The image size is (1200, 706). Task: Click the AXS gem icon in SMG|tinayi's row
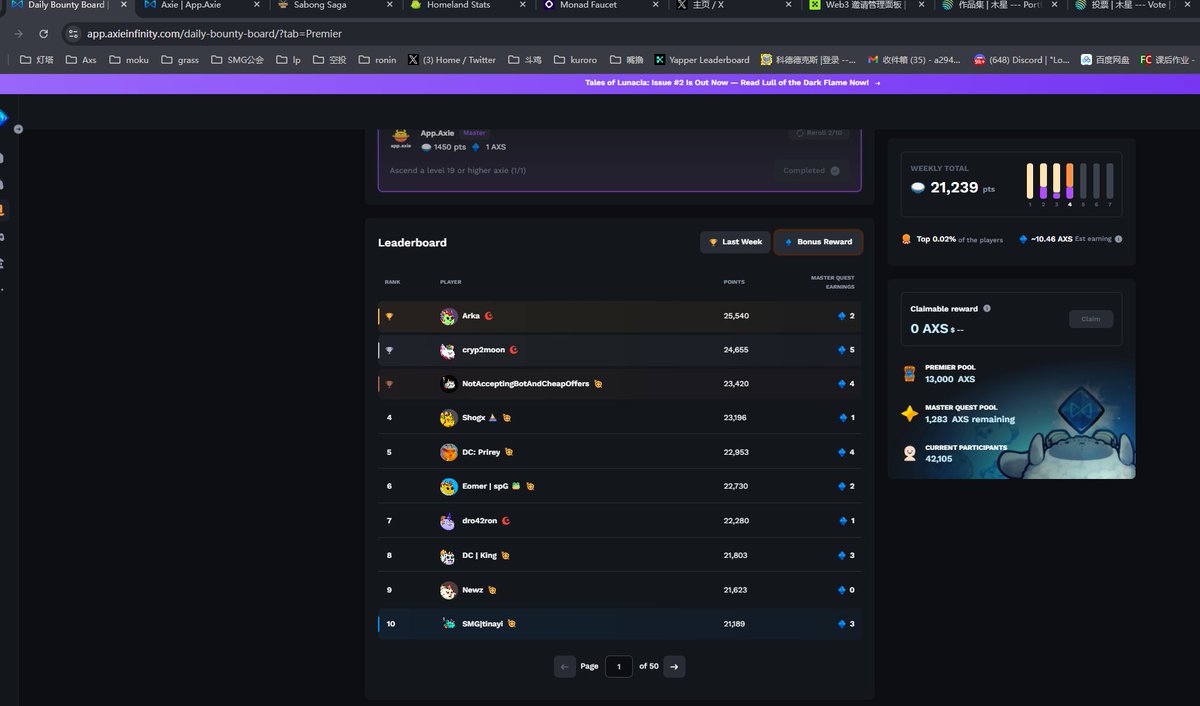click(x=842, y=624)
